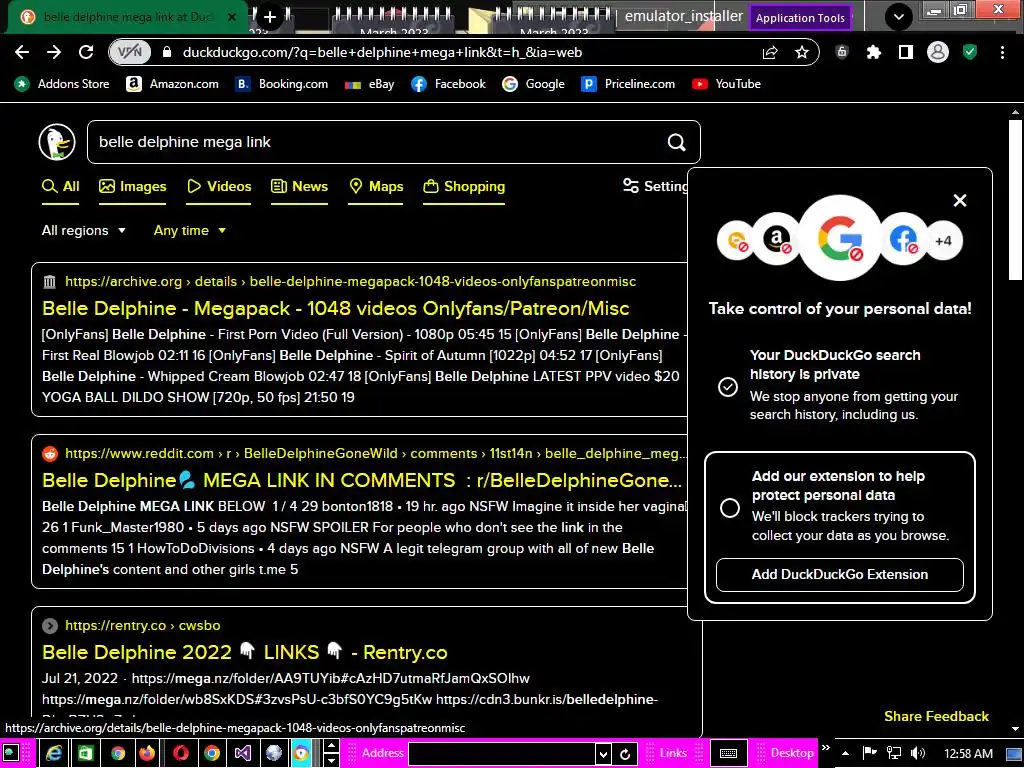
Task: Select the All results tab
Action: pos(60,187)
